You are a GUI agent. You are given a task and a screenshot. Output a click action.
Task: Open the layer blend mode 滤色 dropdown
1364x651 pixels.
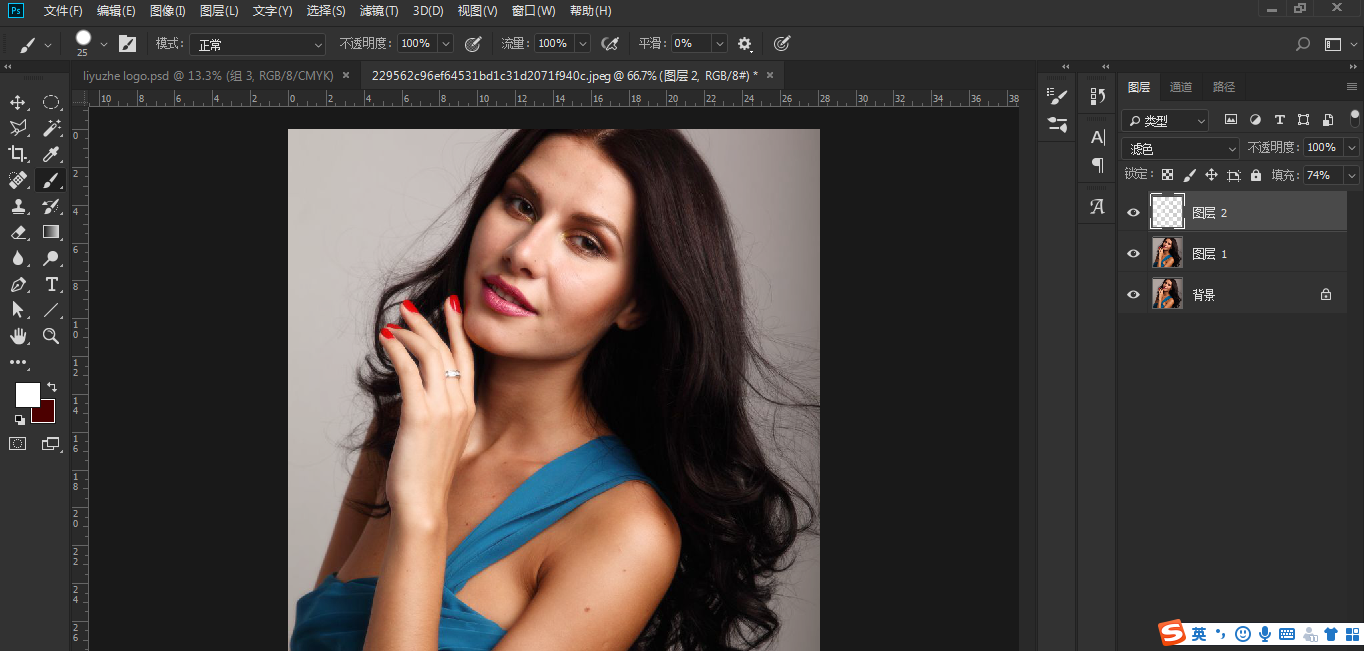[x=1180, y=148]
